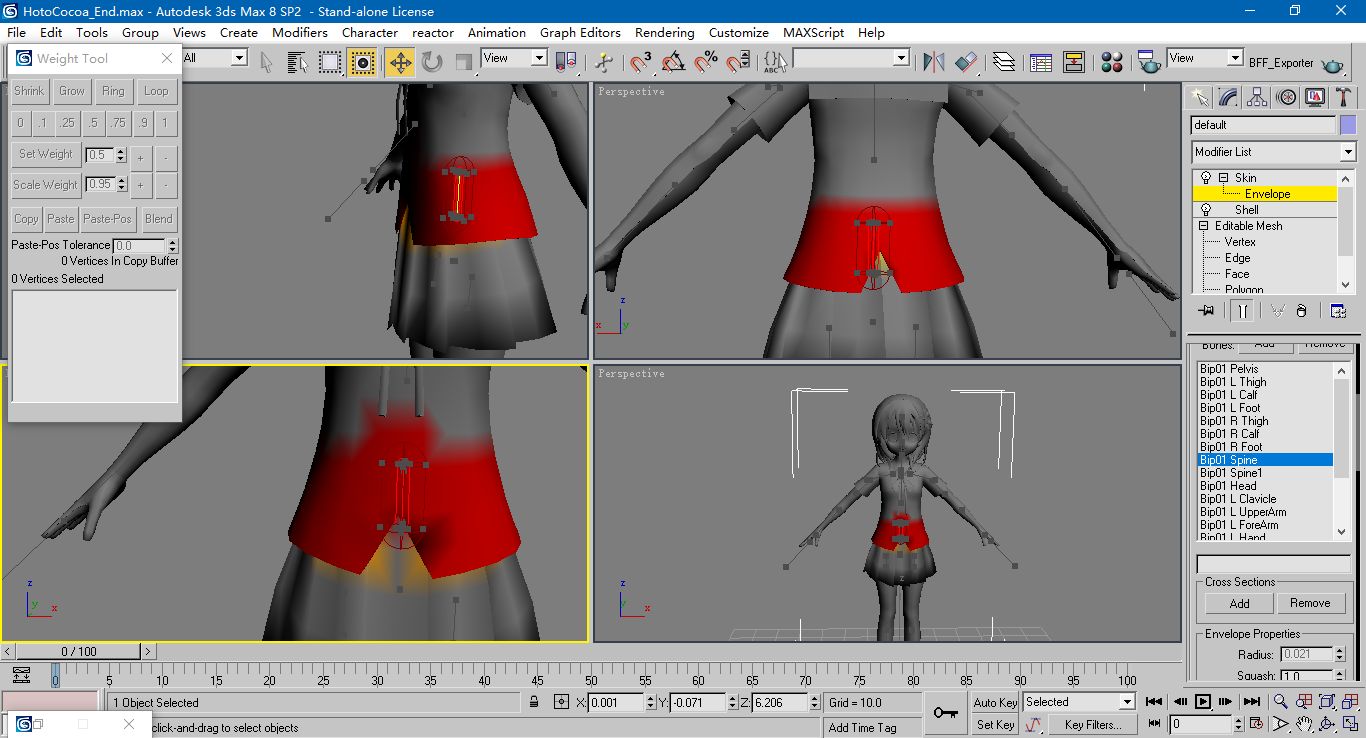Select the Move tool in the toolbar
This screenshot has height=738, width=1366.
tap(400, 62)
